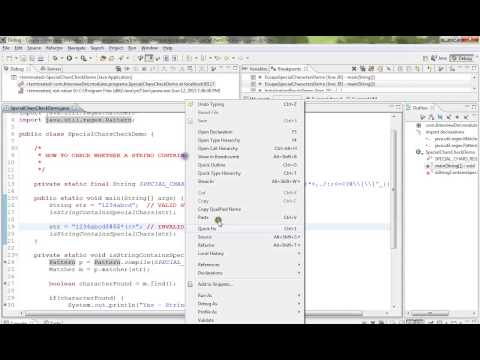Image resolution: width=480 pixels, height=360 pixels.
Task: Click Breakpoints list scroll-down arrow
Action: coord(474,89)
